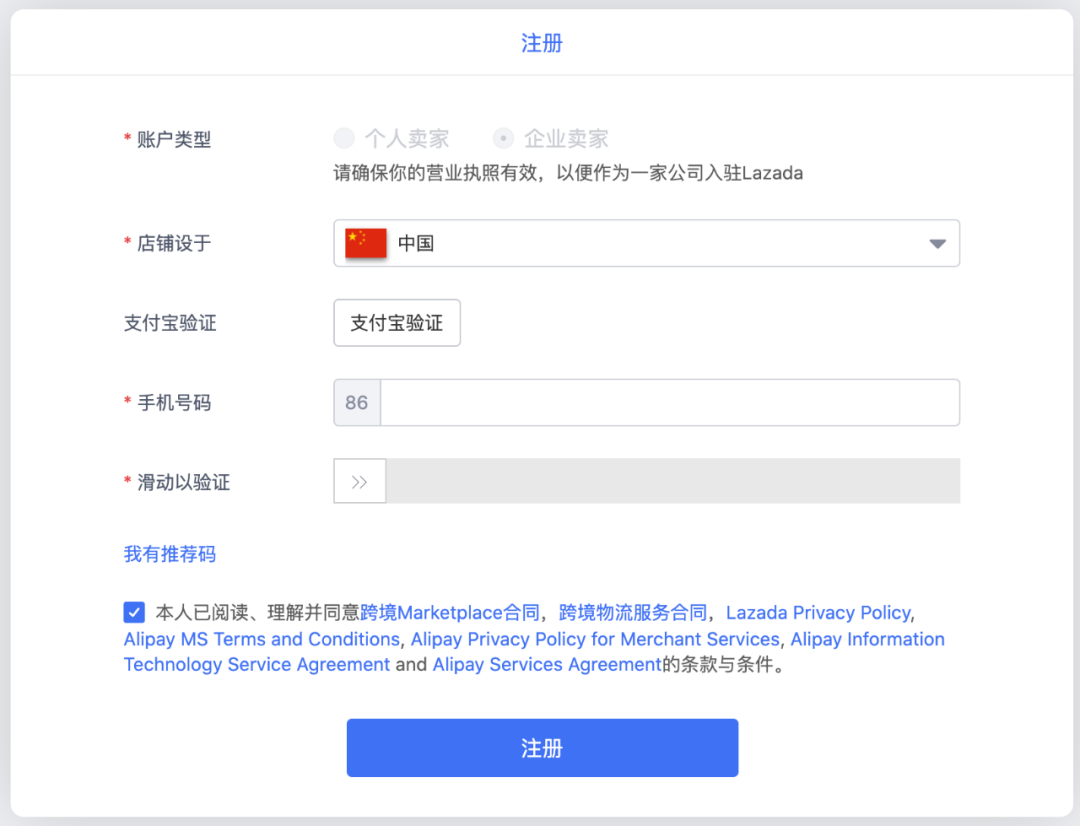Image resolution: width=1080 pixels, height=826 pixels.
Task: Select the 个人卖家 radio button
Action: [x=345, y=138]
